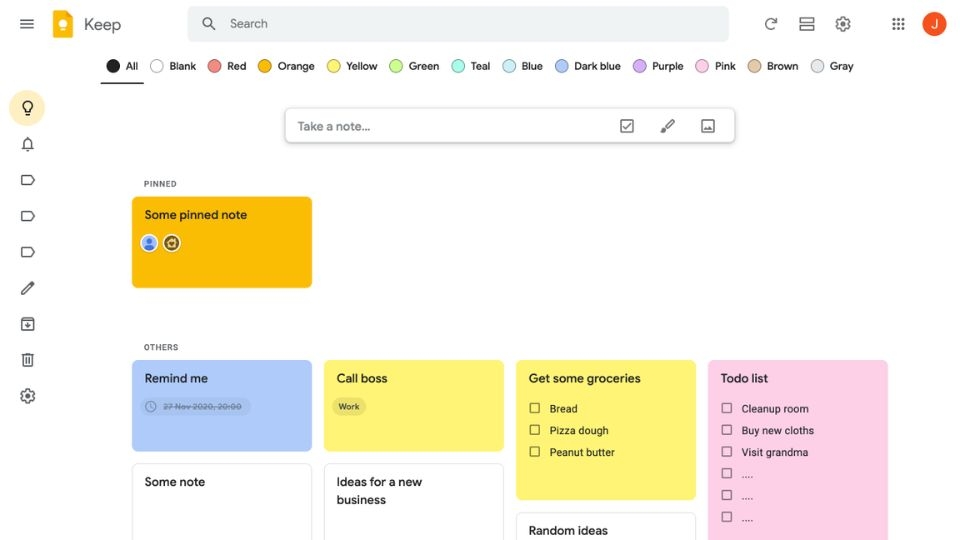Screen dimensions: 960x540
Task: Check the Buy new cloths item
Action: [727, 430]
